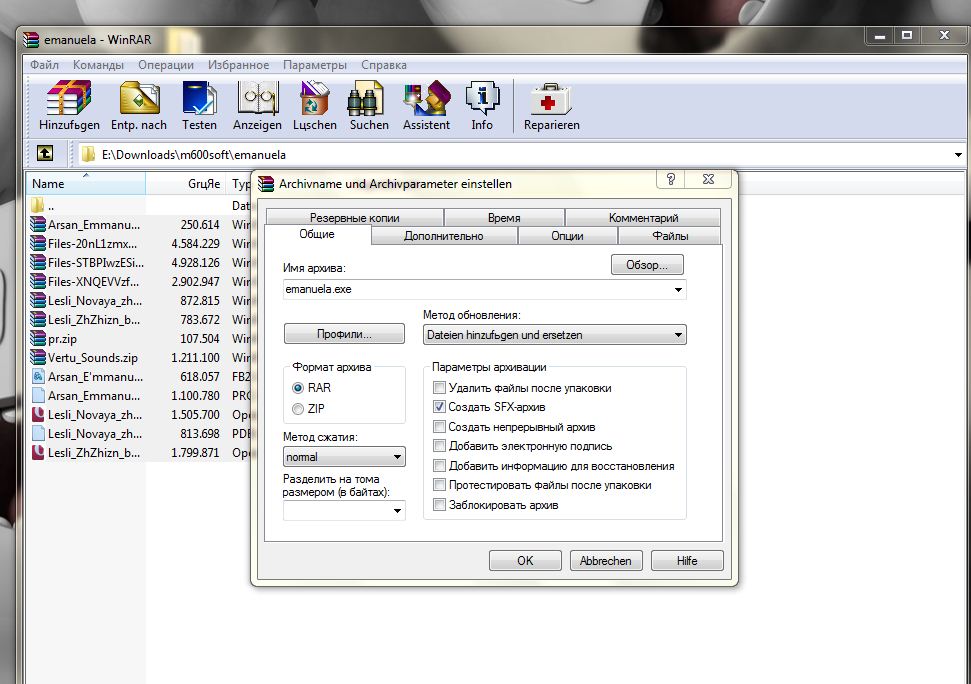Uncheck the Создать SFX-архив checkbox
971x684 pixels.
439,407
